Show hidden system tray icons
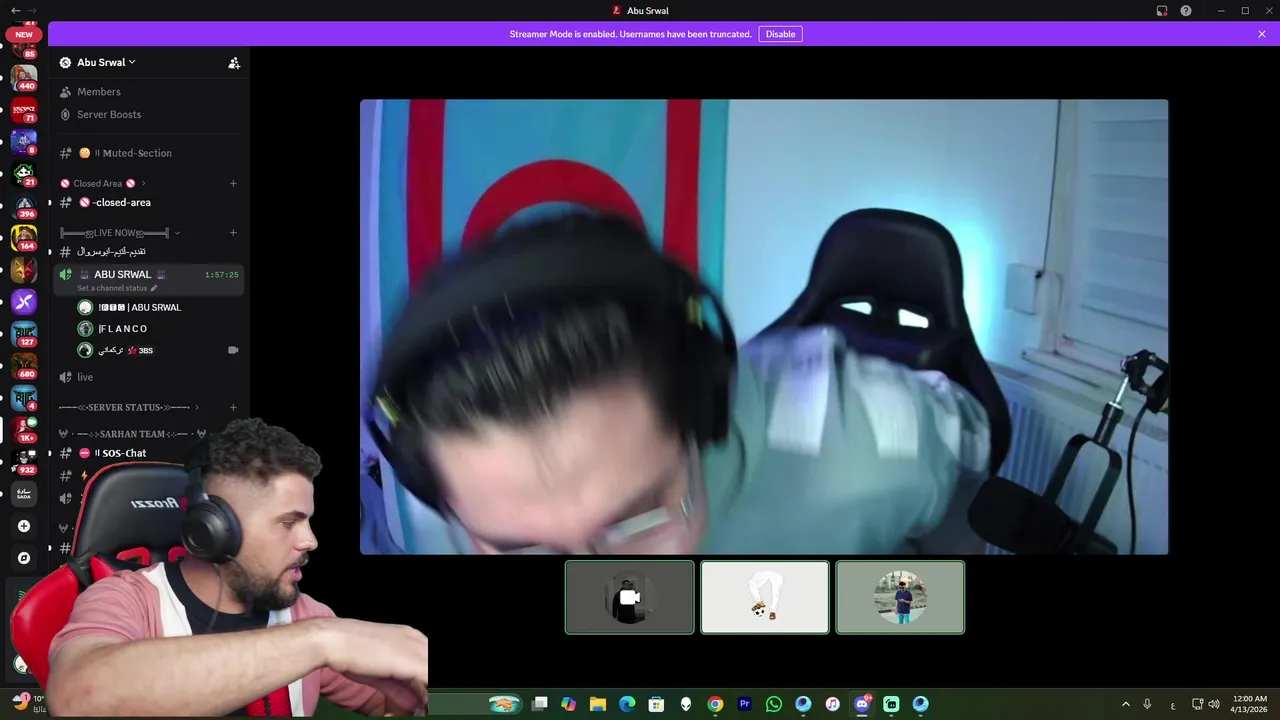The width and height of the screenshot is (1280, 720). 1125,704
